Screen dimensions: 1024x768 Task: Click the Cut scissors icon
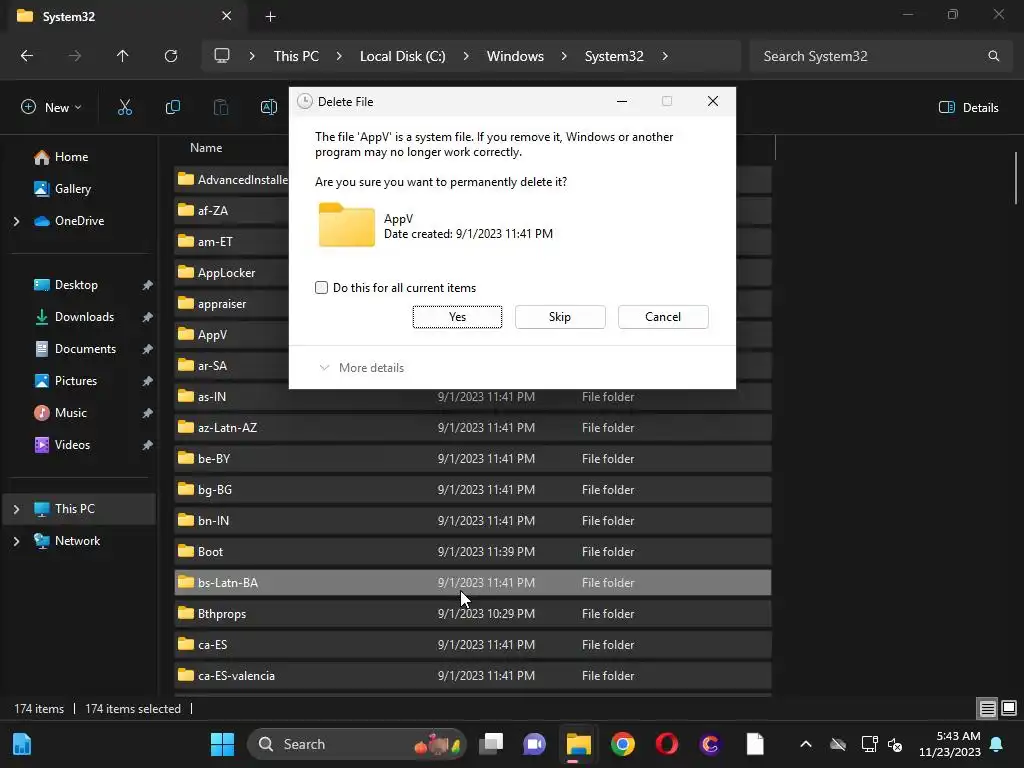[x=125, y=108]
